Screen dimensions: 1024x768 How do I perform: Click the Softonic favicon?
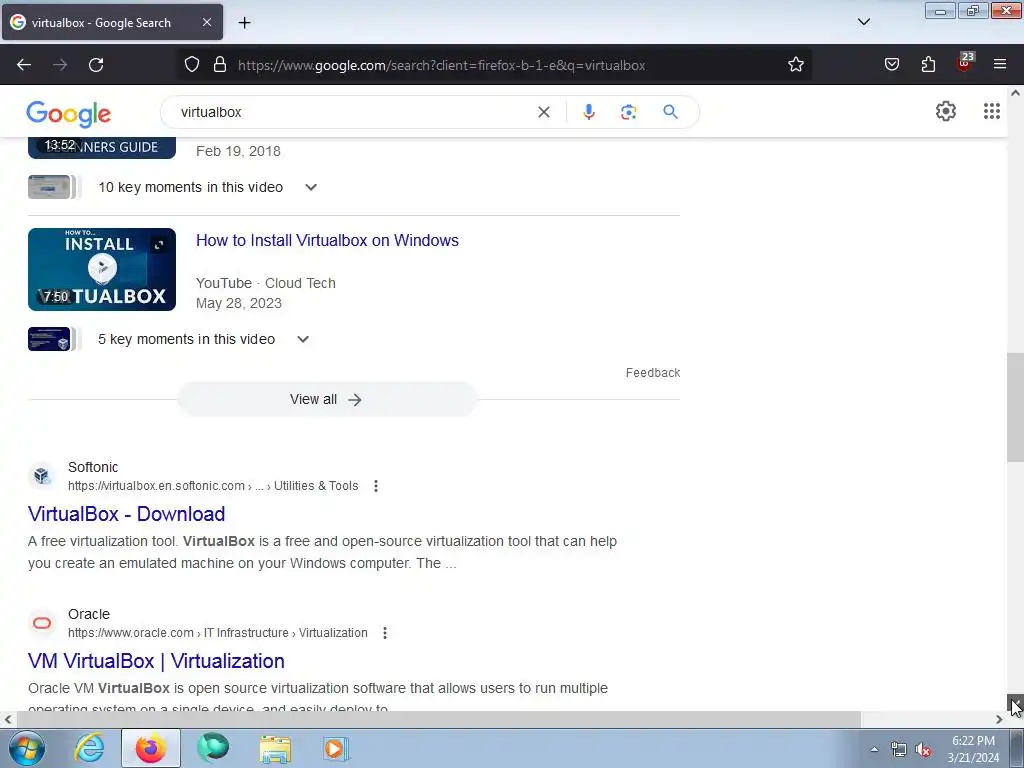(42, 475)
